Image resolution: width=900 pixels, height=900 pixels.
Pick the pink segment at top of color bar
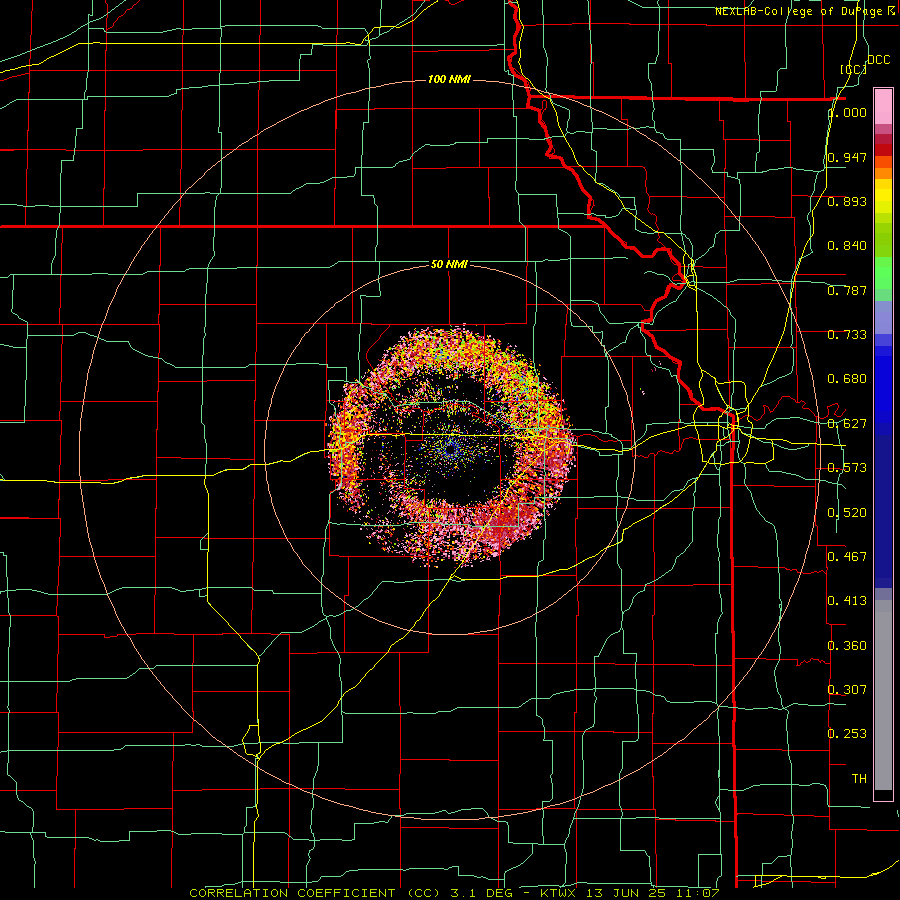pos(883,106)
